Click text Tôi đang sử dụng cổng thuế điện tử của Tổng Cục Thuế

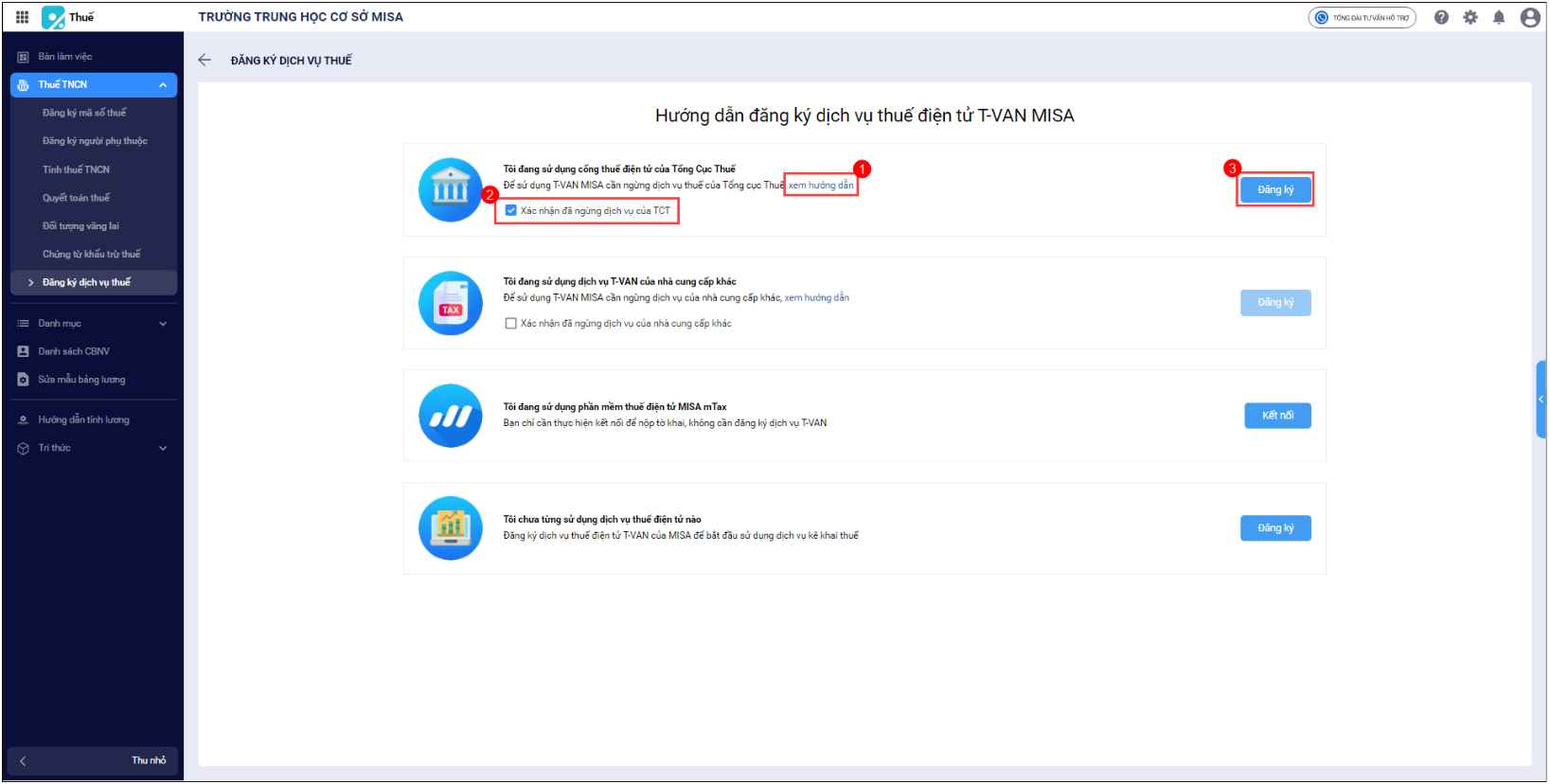coord(619,169)
